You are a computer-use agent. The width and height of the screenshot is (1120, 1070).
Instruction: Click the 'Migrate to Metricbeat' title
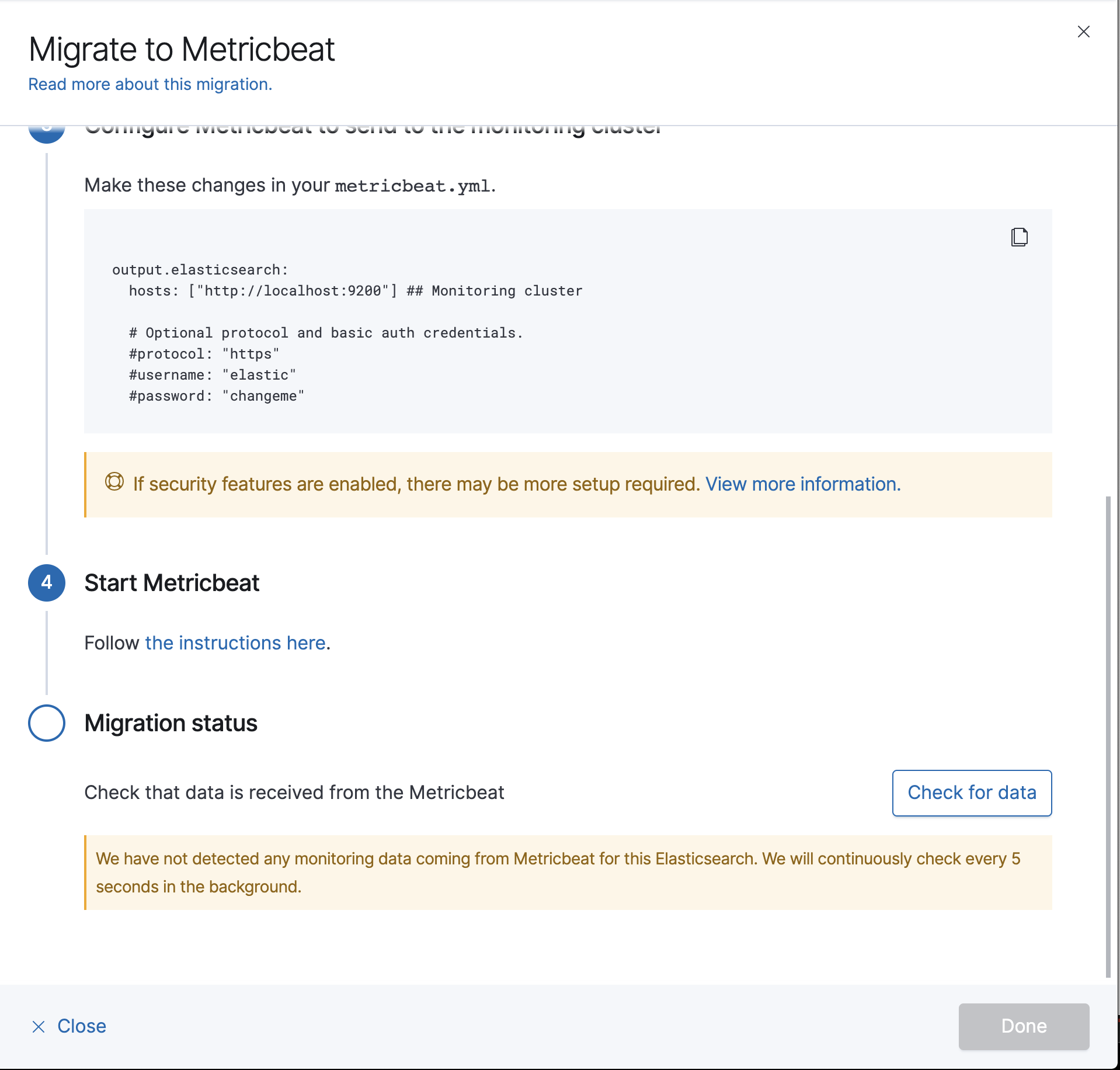182,49
